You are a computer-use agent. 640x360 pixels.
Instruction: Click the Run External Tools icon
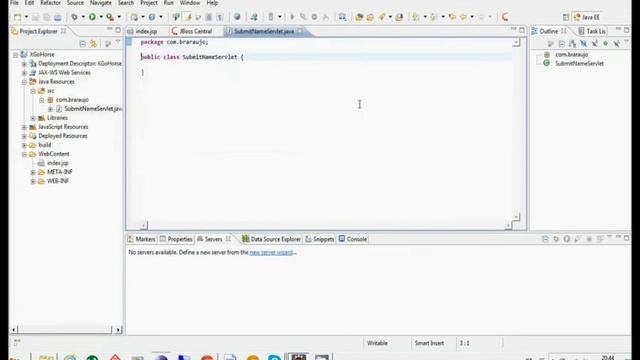pyautogui.click(x=110, y=17)
